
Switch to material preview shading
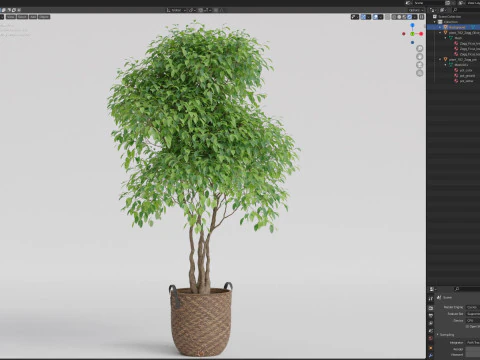click(x=404, y=17)
